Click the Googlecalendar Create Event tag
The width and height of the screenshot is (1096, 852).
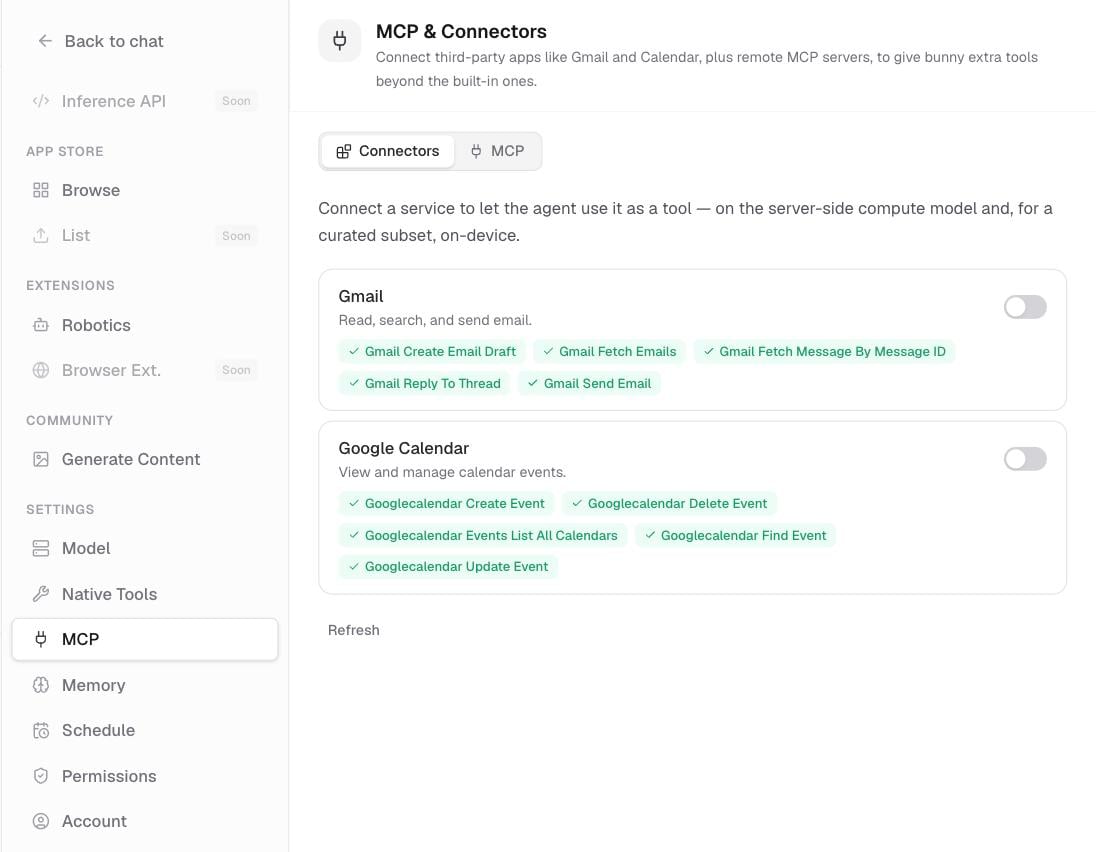click(447, 503)
